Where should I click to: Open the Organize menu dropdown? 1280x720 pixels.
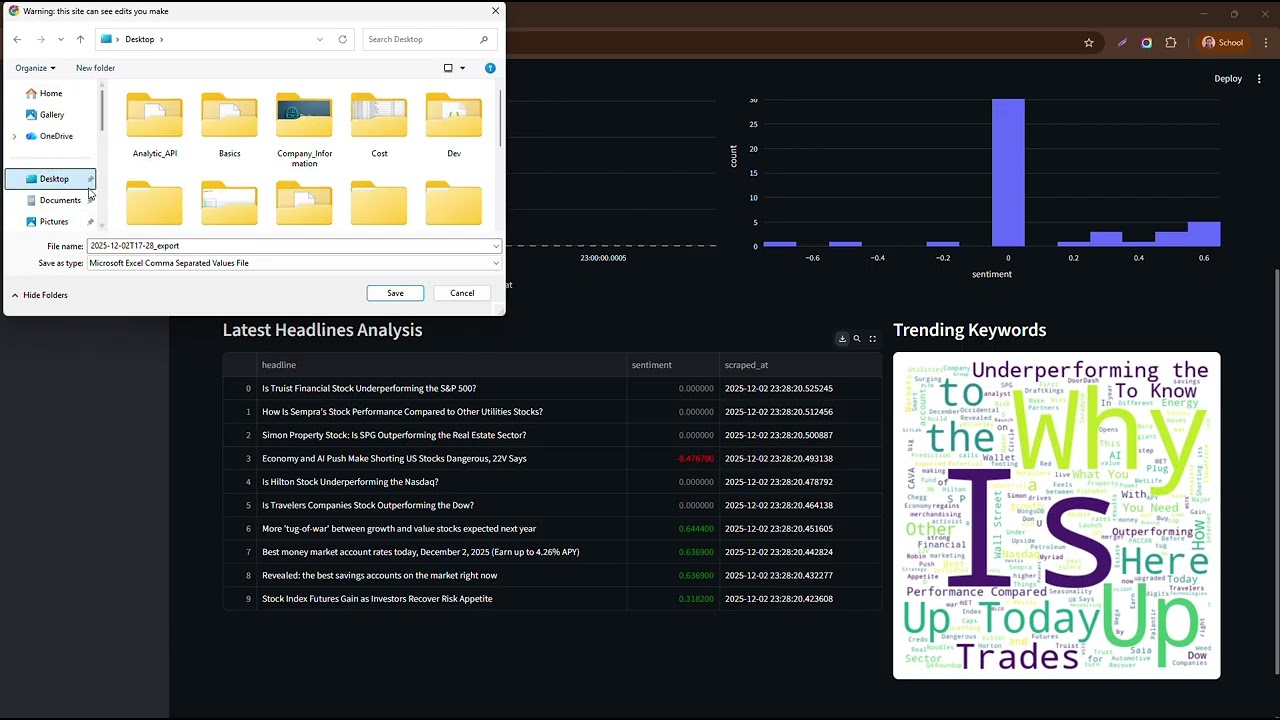(35, 68)
